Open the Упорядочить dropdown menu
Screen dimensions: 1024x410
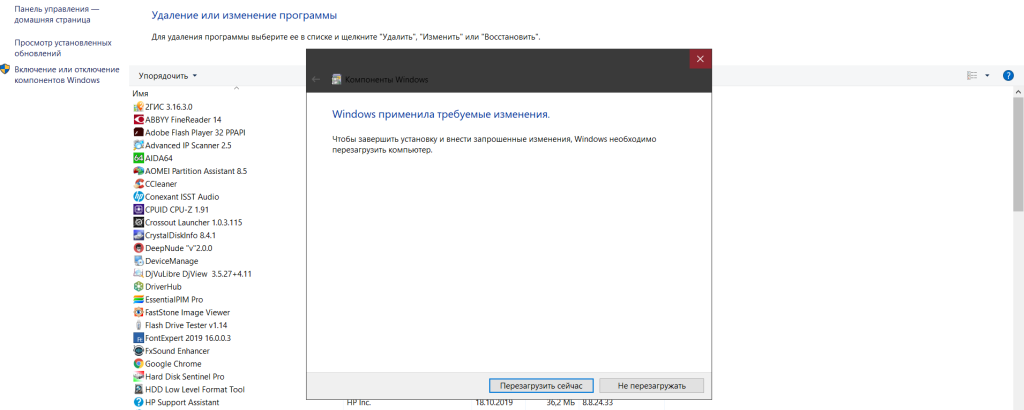click(168, 76)
